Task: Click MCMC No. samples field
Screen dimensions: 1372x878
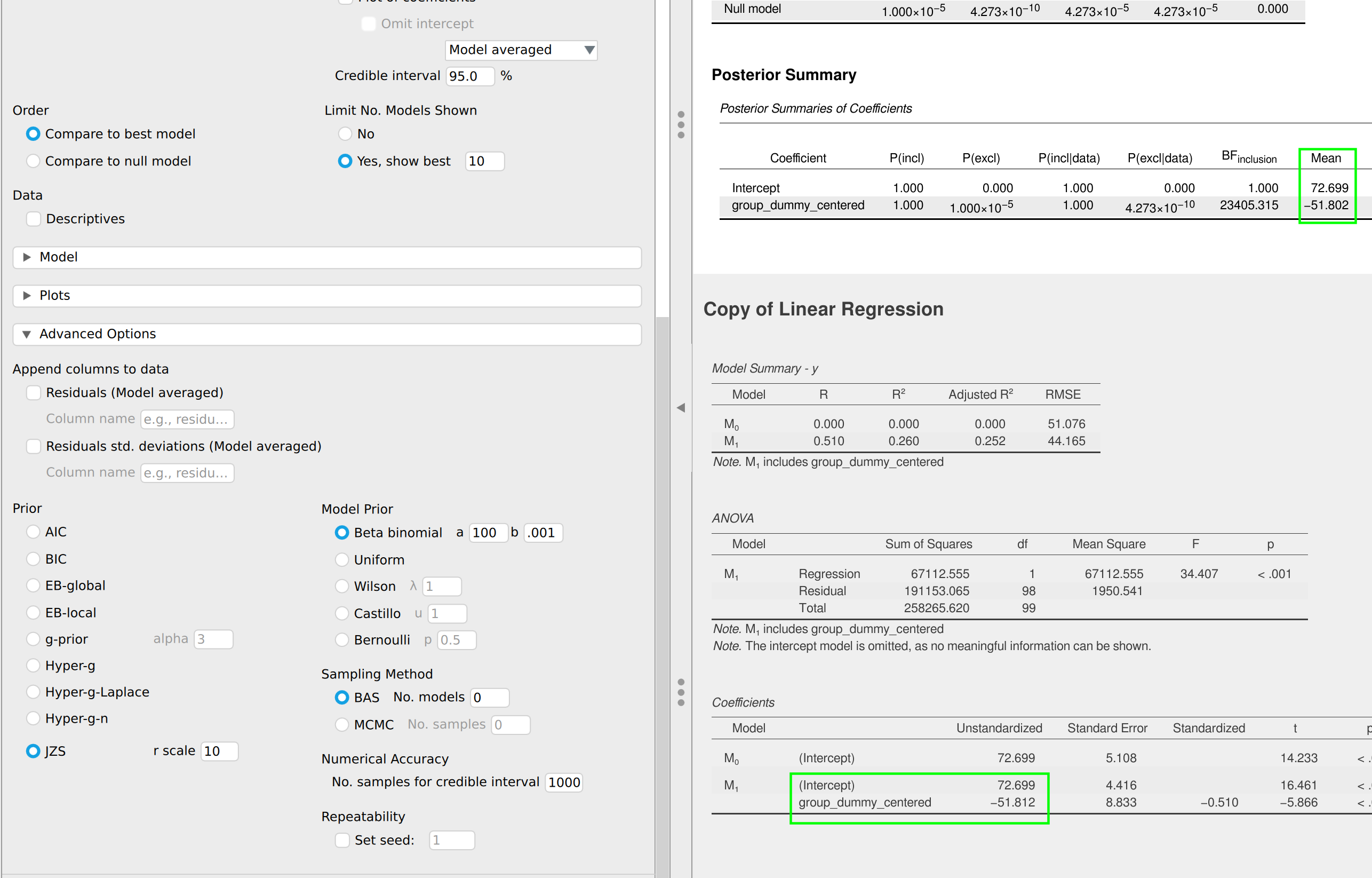Action: pyautogui.click(x=511, y=725)
